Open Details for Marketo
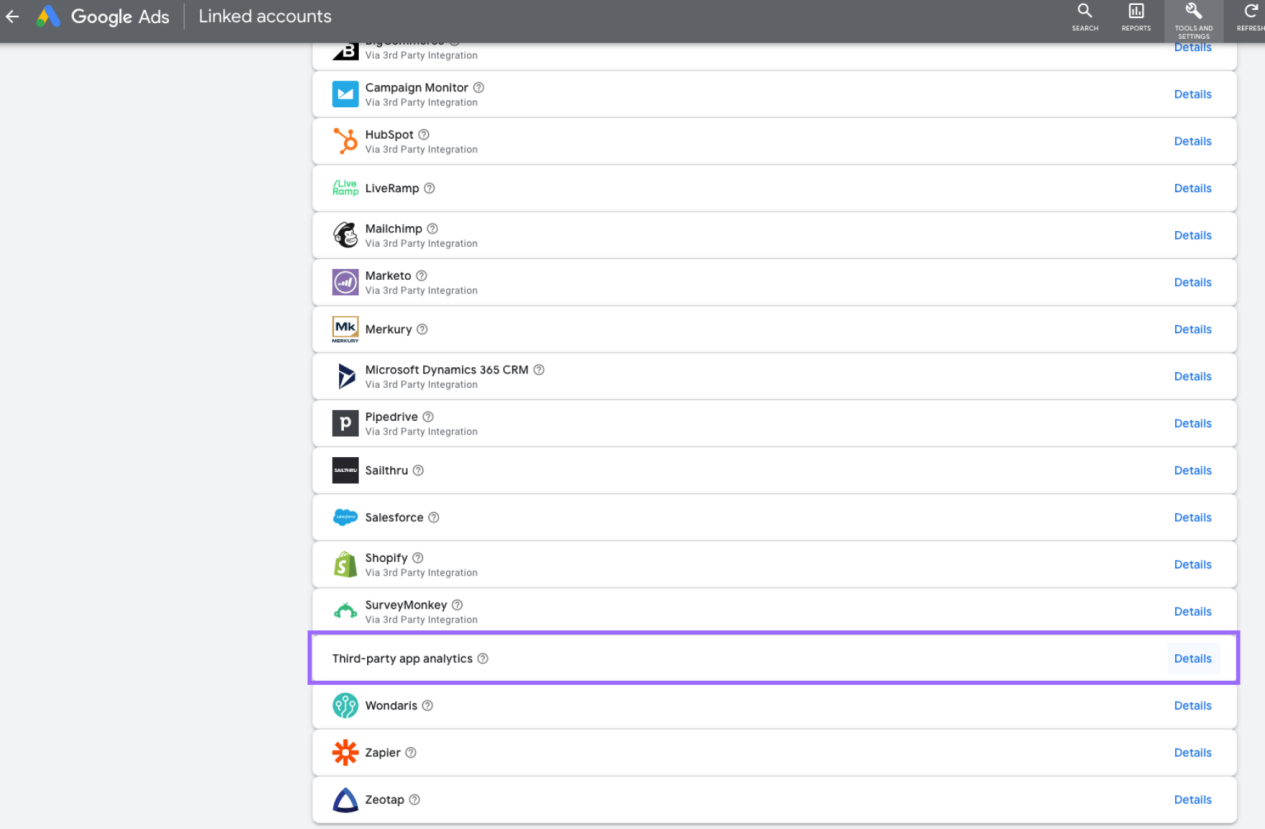1265x829 pixels. (x=1192, y=282)
